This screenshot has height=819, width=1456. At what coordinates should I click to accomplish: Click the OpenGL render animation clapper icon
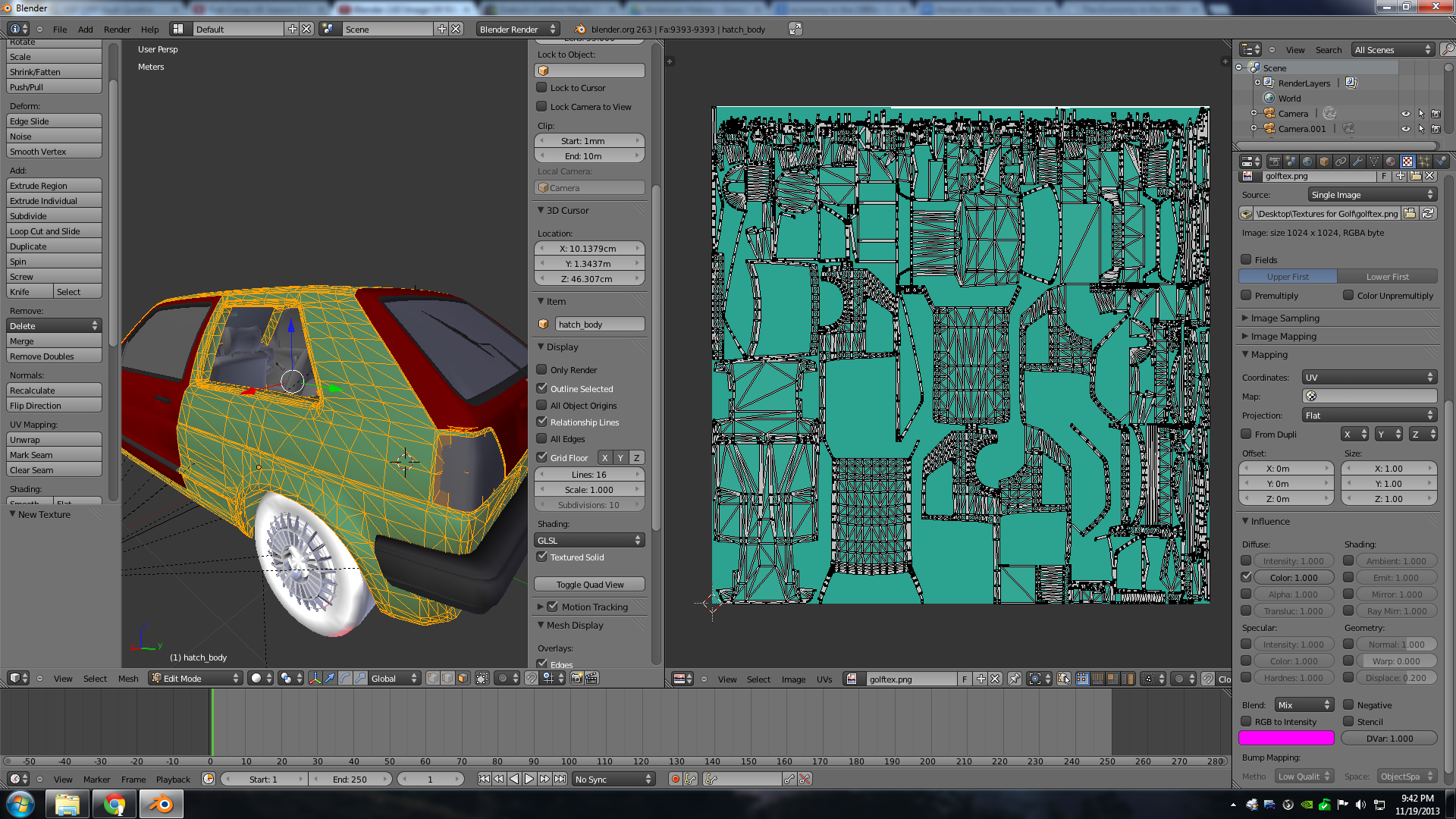pyautogui.click(x=591, y=678)
